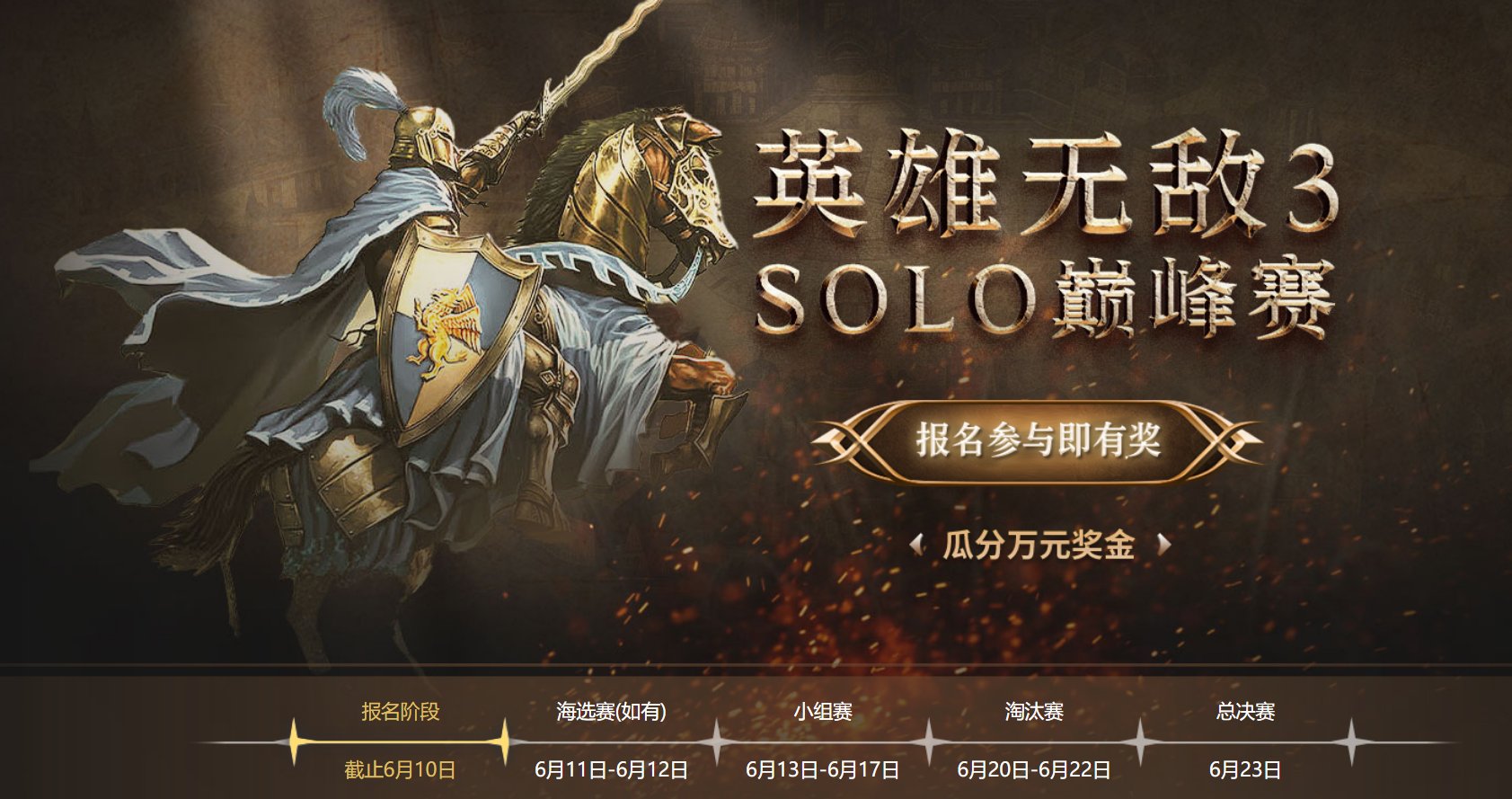The height and width of the screenshot is (799, 1512).
Task: Click the final star marker after 总决赛
Action: (1351, 742)
